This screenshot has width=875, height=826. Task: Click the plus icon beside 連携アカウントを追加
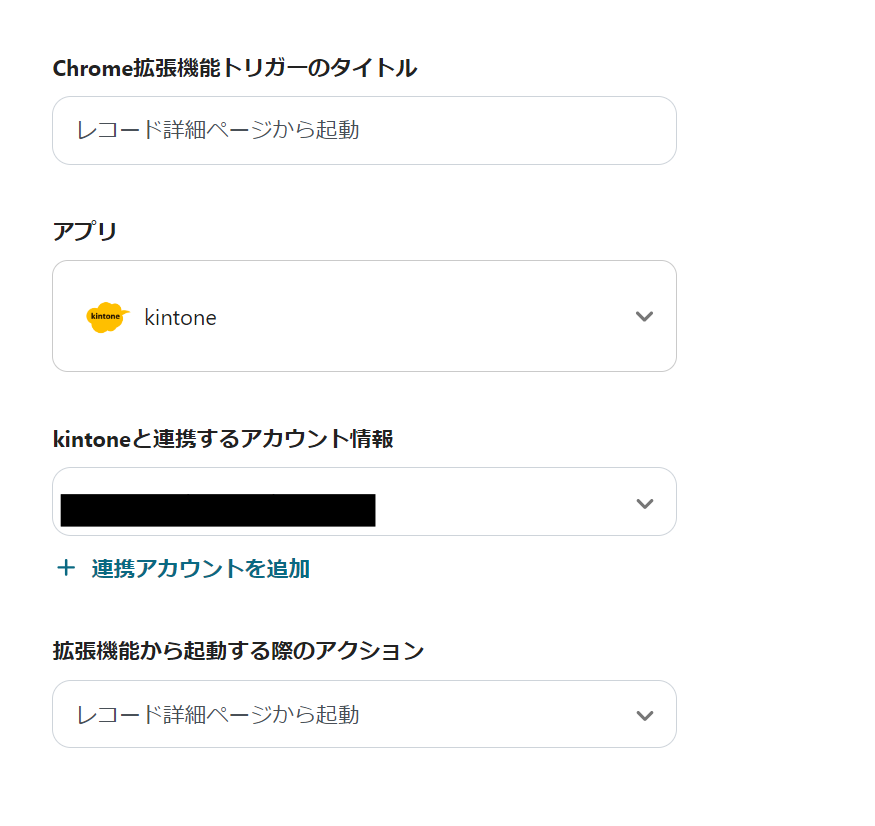(66, 568)
